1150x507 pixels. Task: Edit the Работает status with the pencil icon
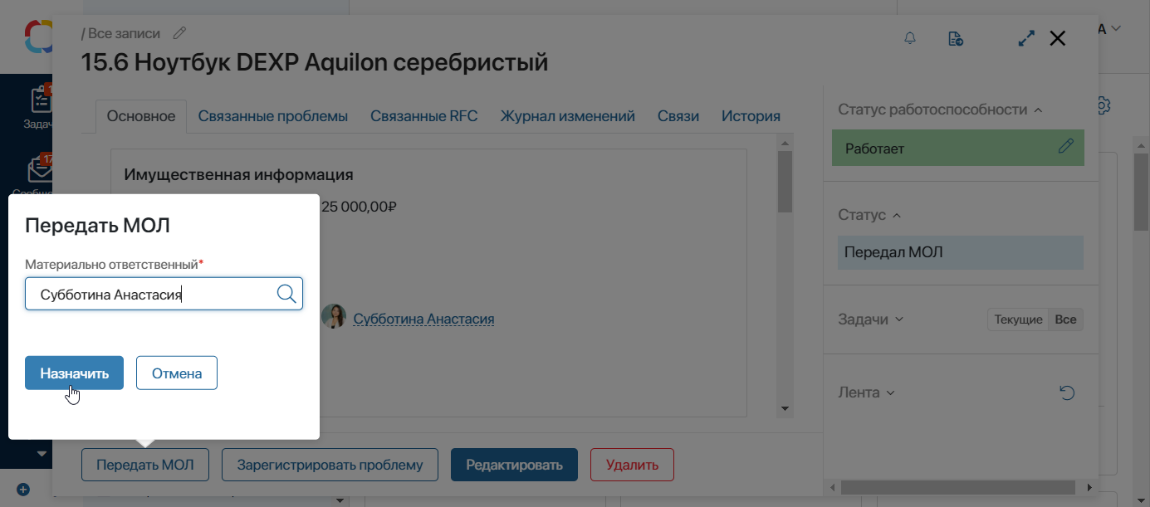1066,147
